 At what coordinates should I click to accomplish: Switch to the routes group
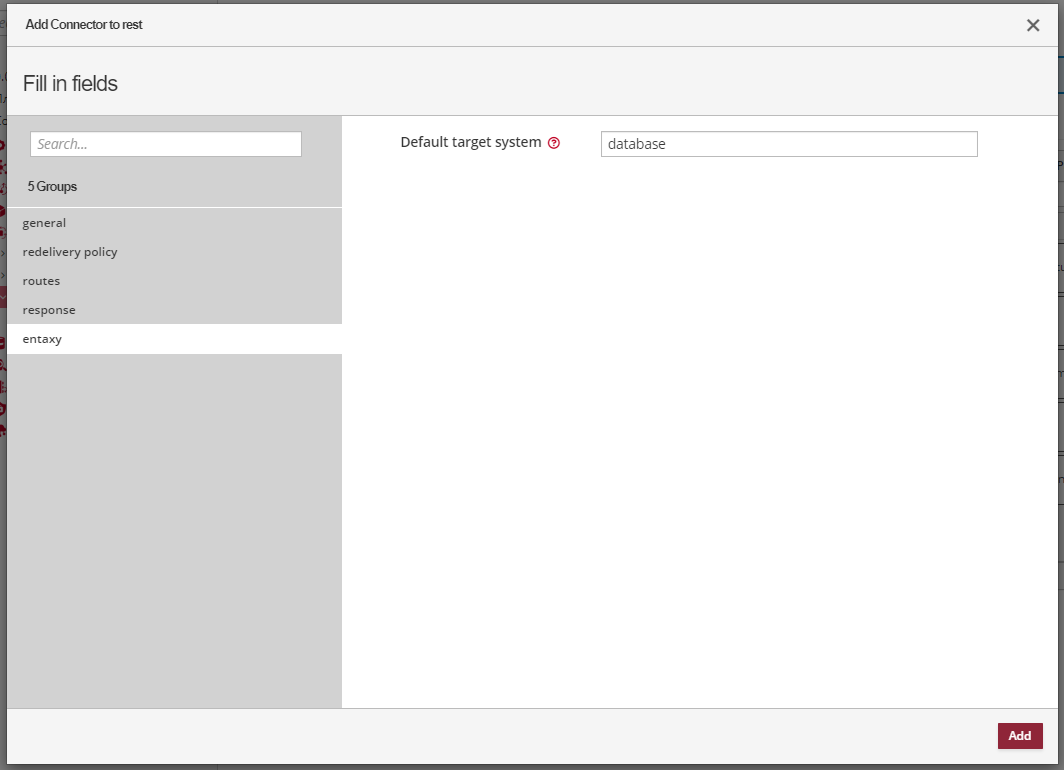pyautogui.click(x=41, y=281)
